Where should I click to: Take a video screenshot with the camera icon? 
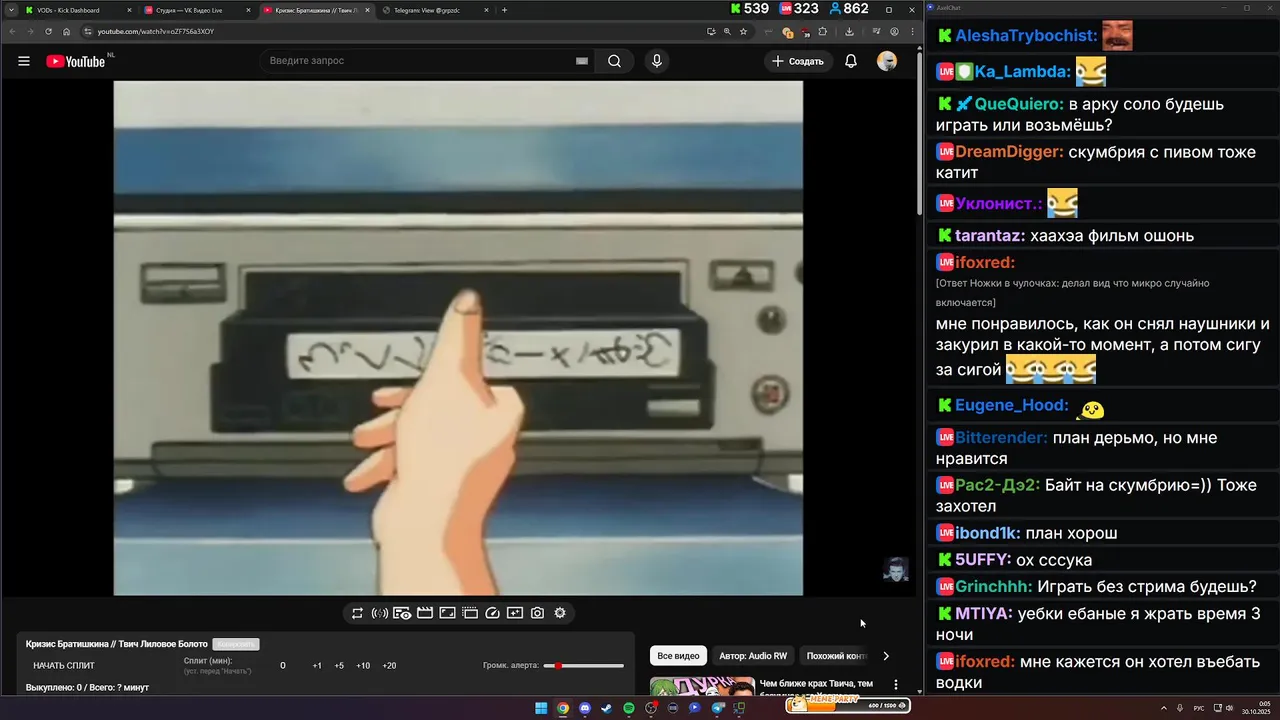pos(537,613)
